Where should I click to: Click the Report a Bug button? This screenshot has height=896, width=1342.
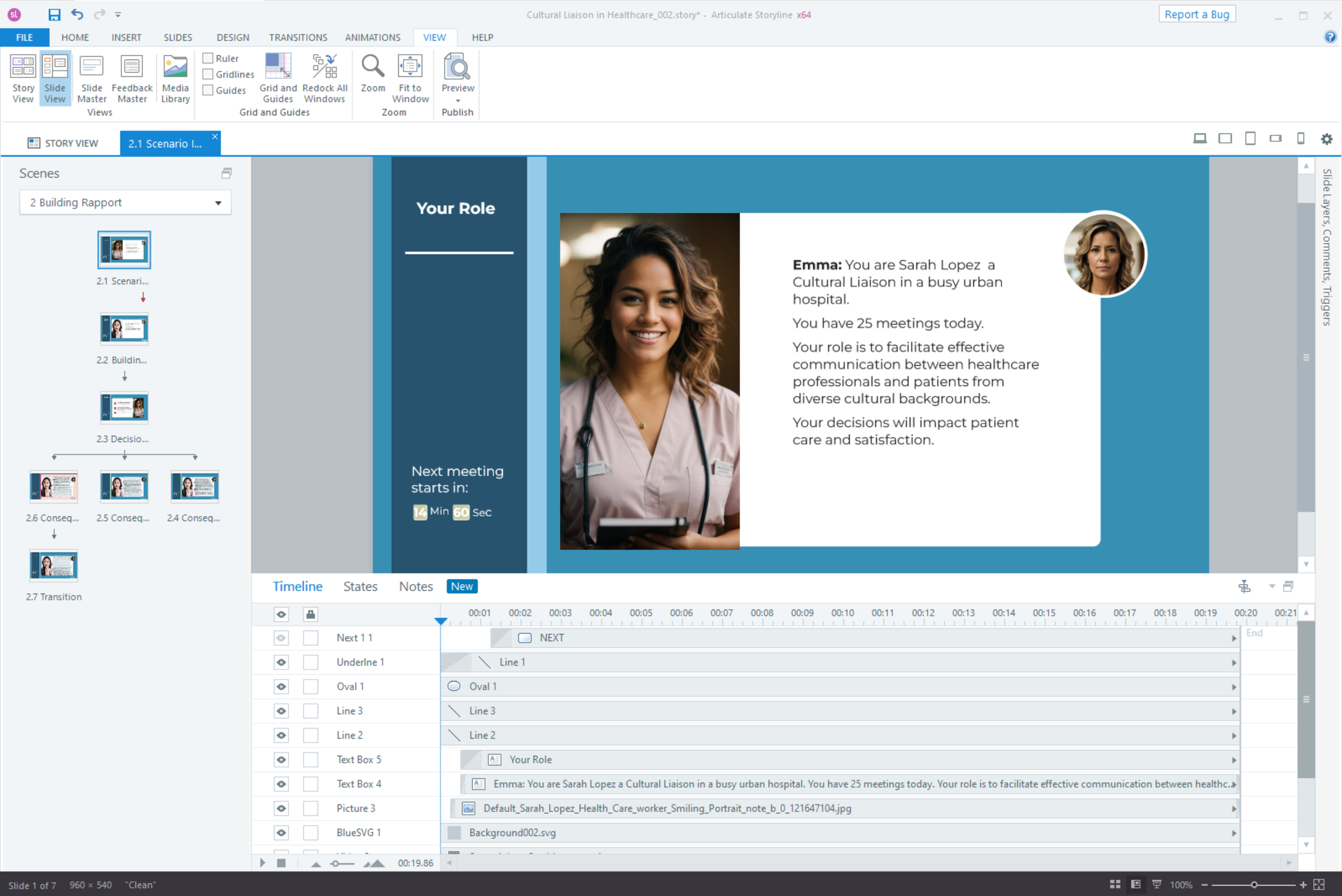pos(1197,14)
